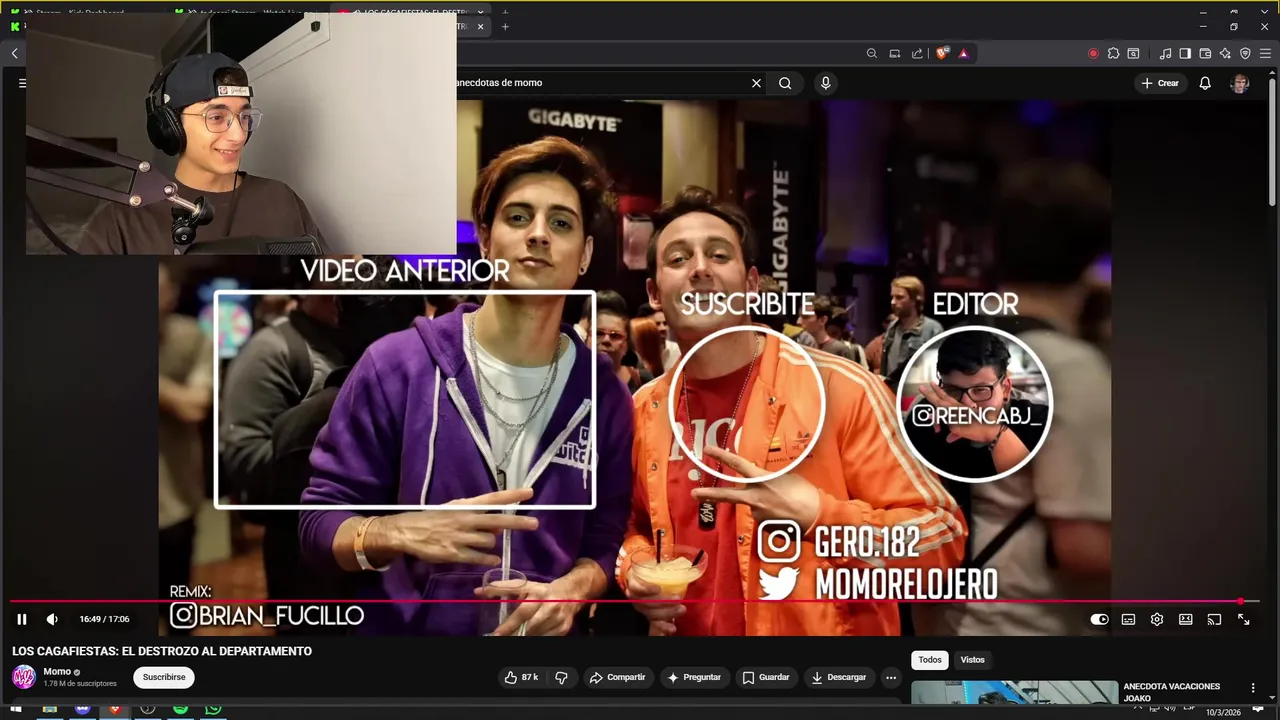The height and width of the screenshot is (720, 1280).
Task: Open the extensions puzzle-piece menu
Action: pyautogui.click(x=1113, y=53)
